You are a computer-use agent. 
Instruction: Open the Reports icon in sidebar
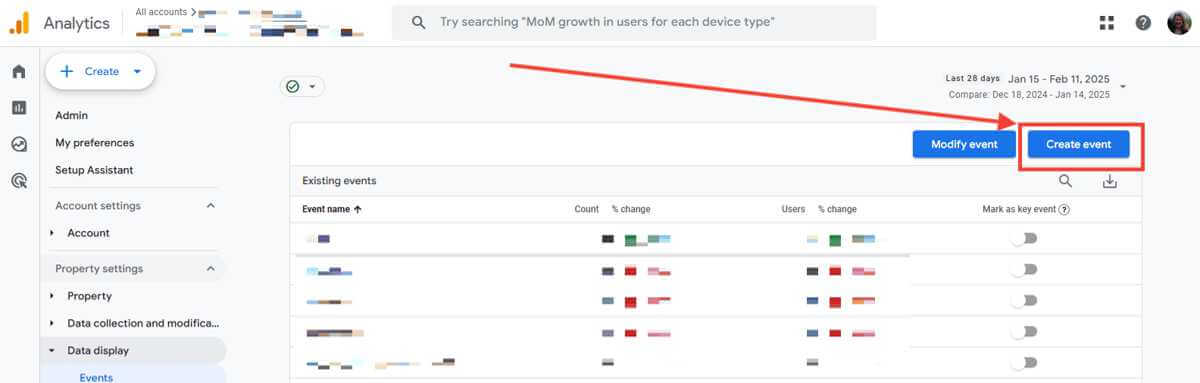click(18, 108)
